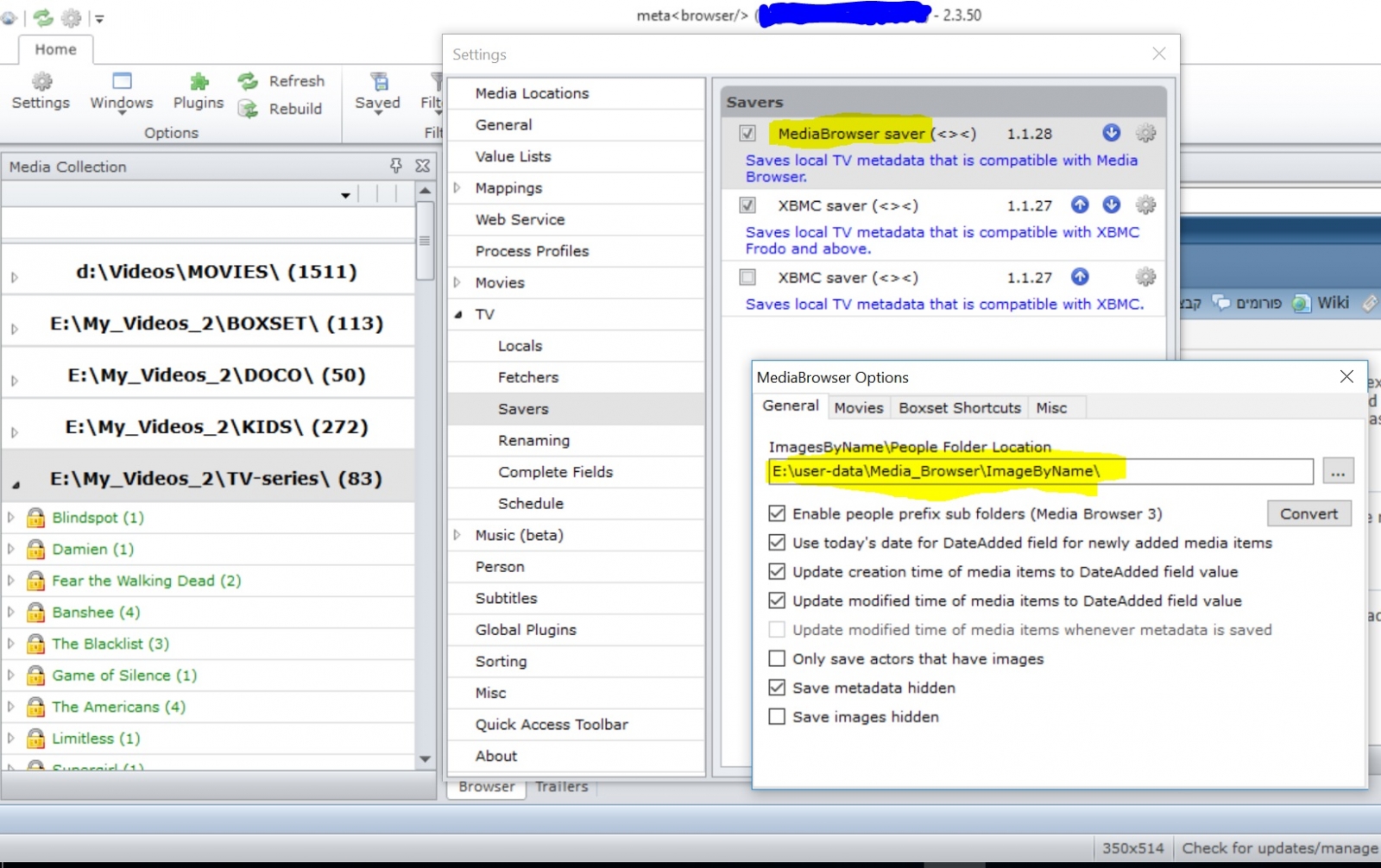
Task: Click gear icon in quick access toolbar
Action: (x=72, y=17)
